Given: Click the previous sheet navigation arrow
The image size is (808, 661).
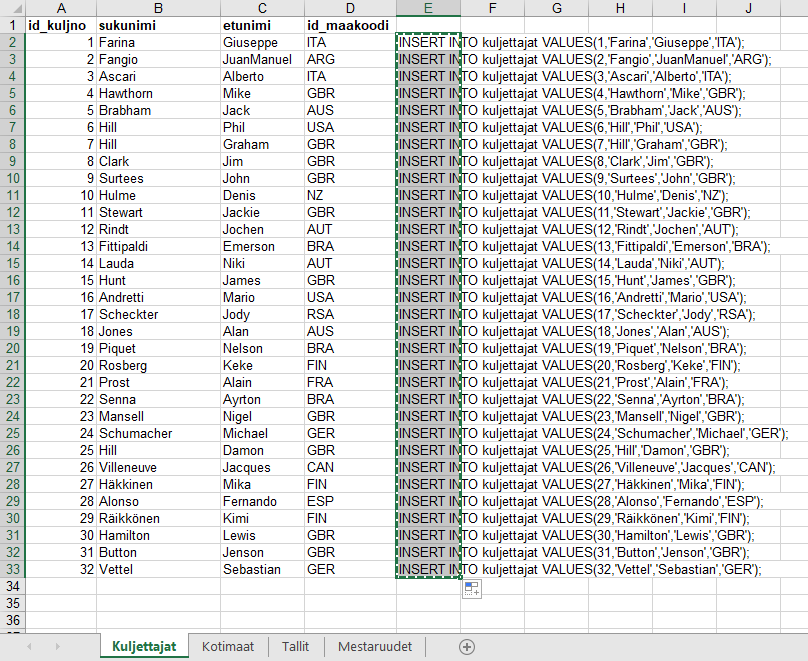Looking at the screenshot, I should coord(28,647).
